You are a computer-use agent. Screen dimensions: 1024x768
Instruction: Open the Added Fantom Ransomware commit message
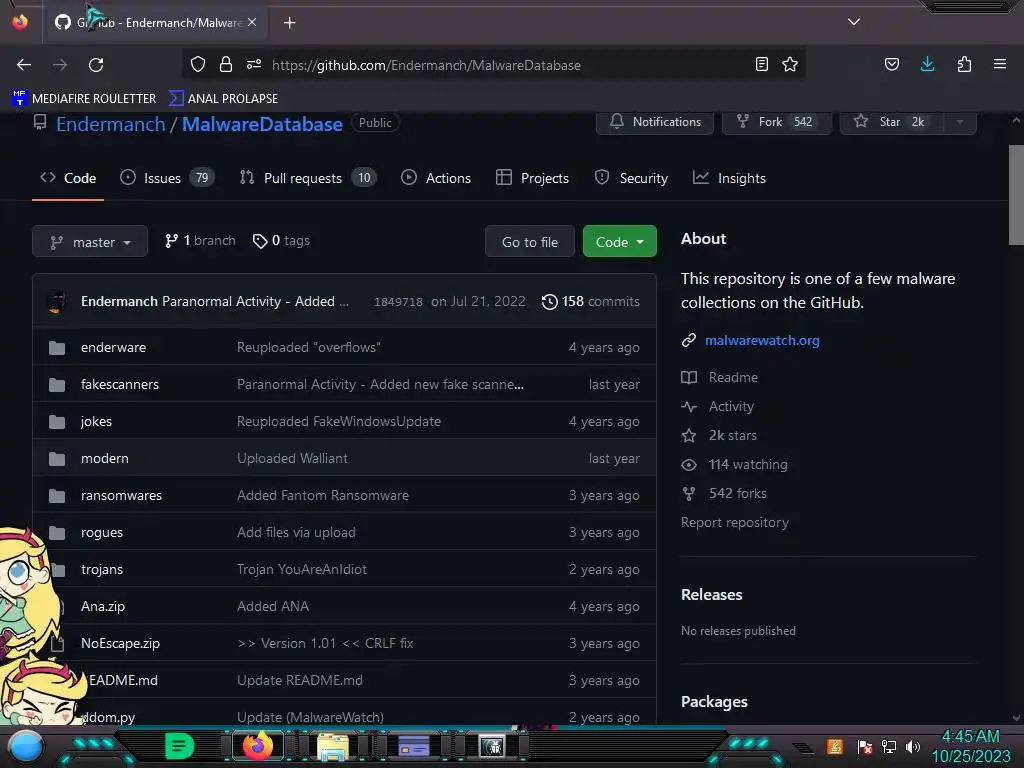323,495
